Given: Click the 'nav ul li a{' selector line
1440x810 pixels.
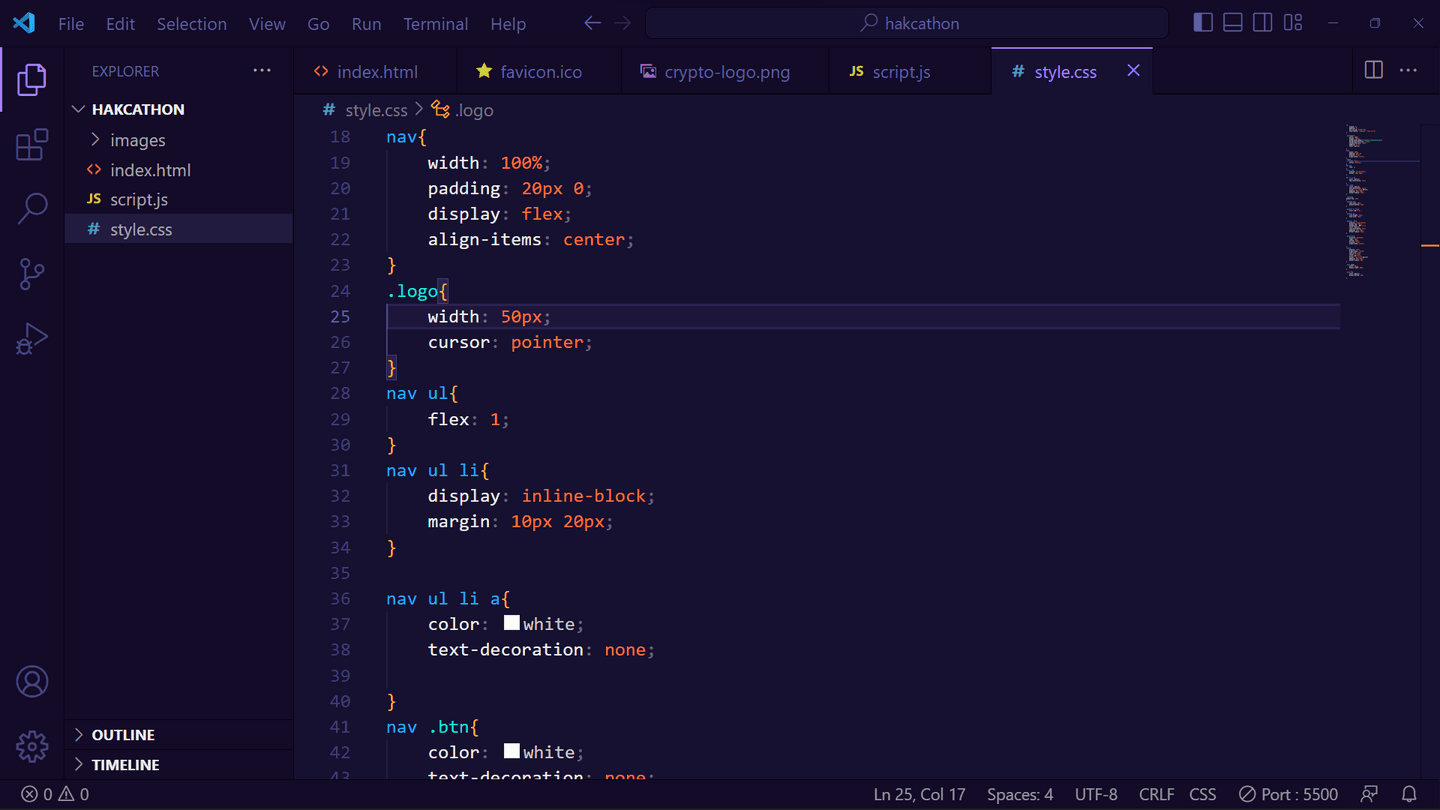Looking at the screenshot, I should [448, 599].
